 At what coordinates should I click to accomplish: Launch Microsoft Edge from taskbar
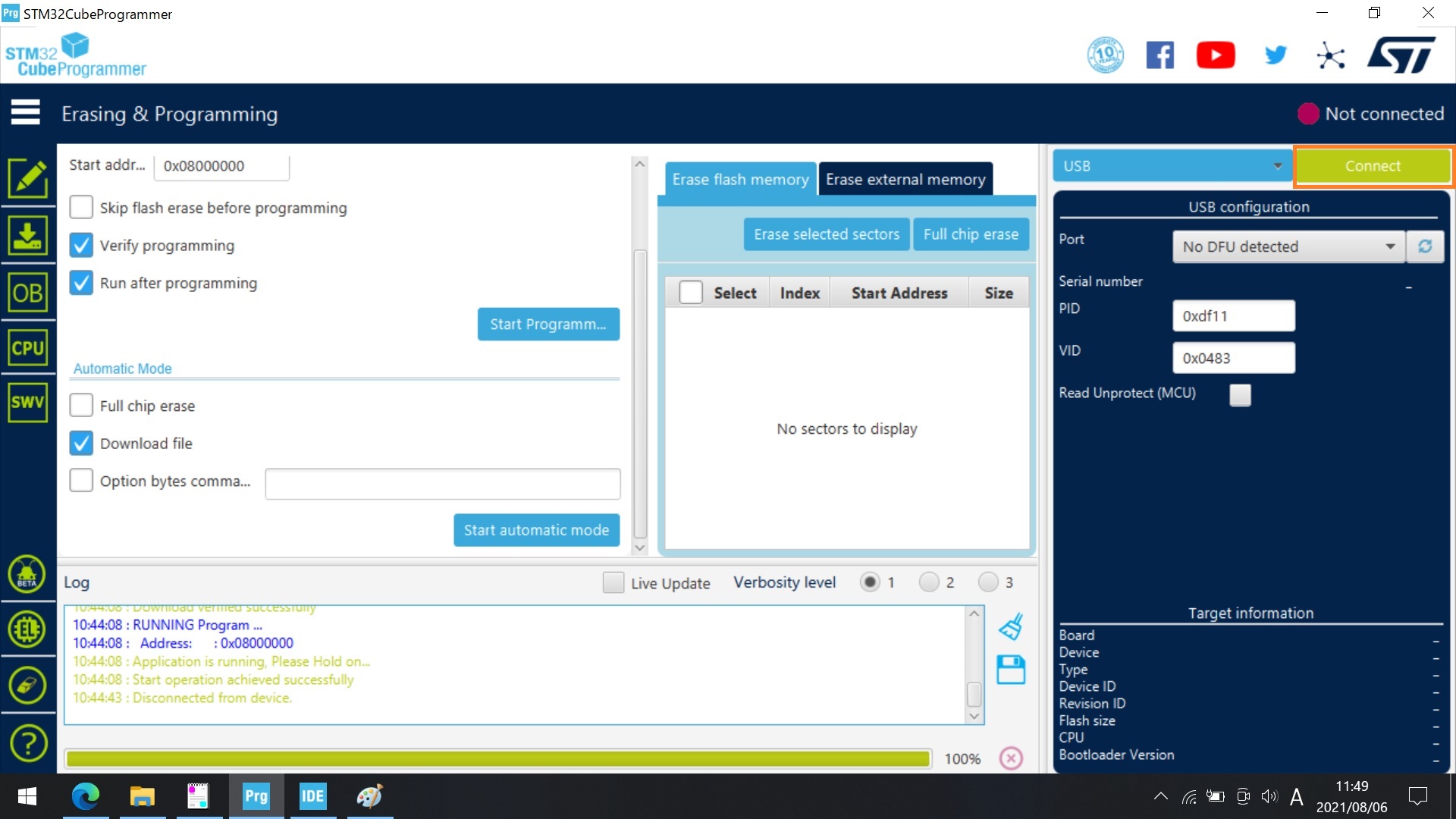[86, 796]
